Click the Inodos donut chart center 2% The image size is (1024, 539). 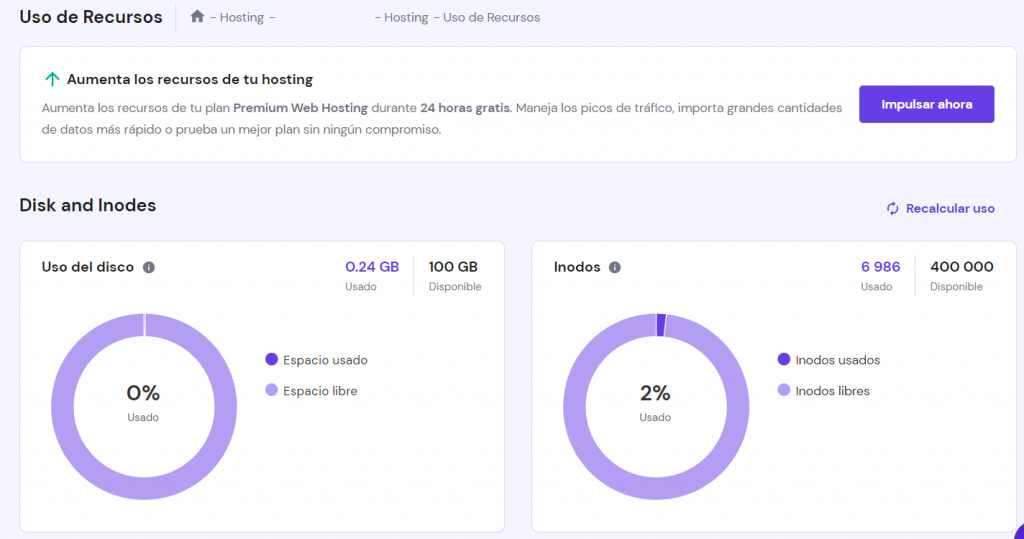coord(655,394)
